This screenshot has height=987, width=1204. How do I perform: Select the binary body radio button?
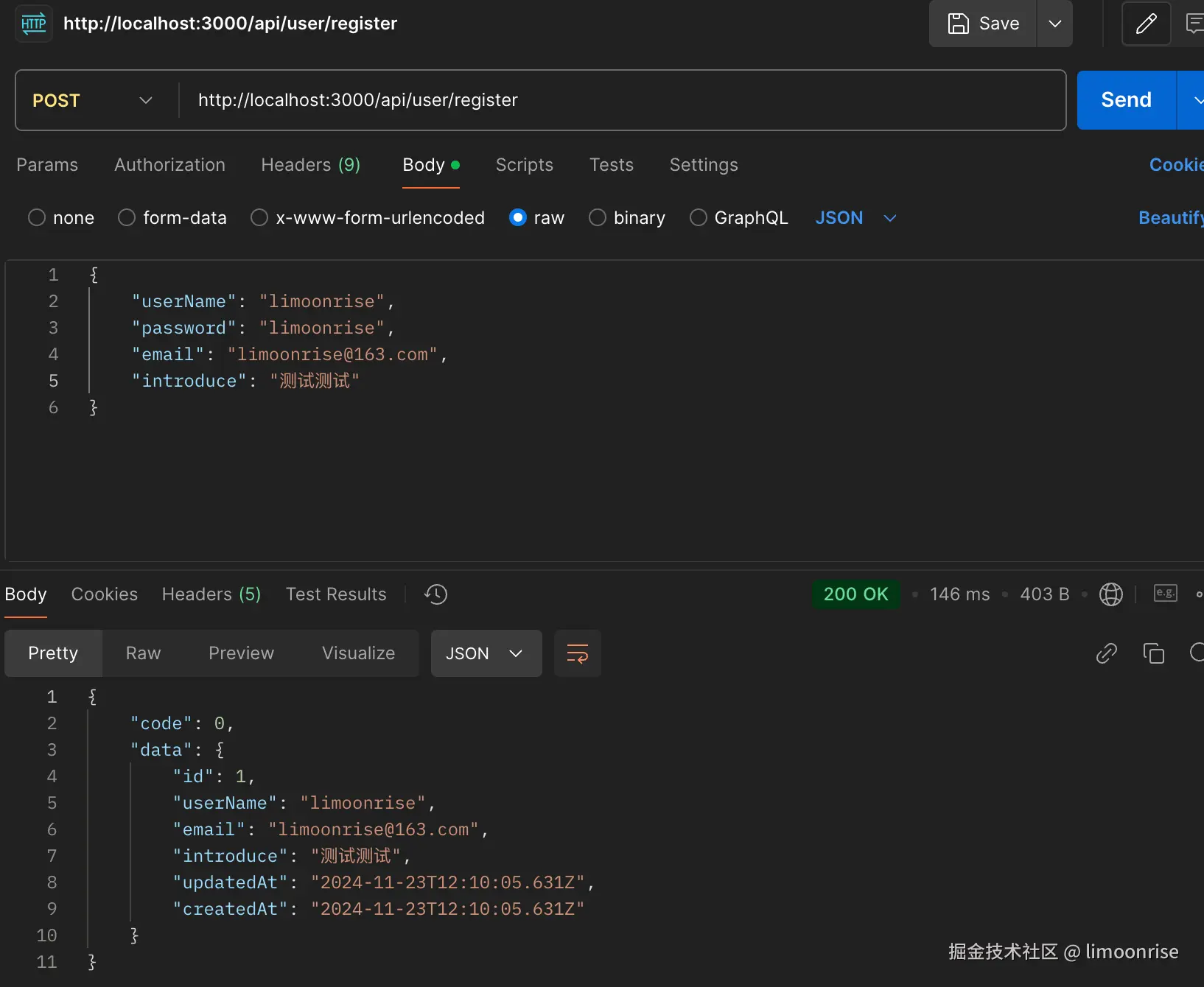pos(598,218)
